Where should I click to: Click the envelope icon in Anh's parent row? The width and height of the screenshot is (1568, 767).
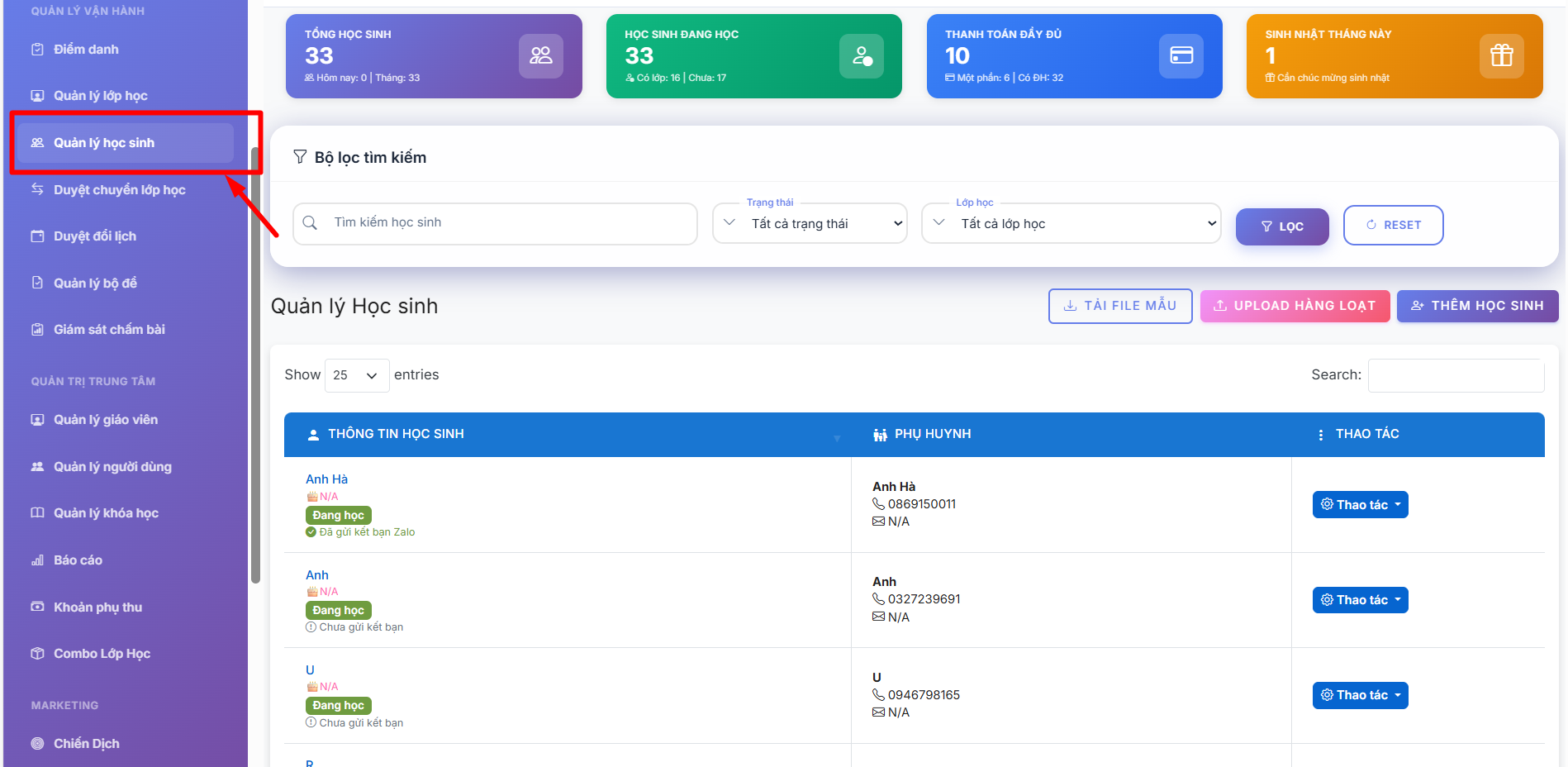point(878,617)
